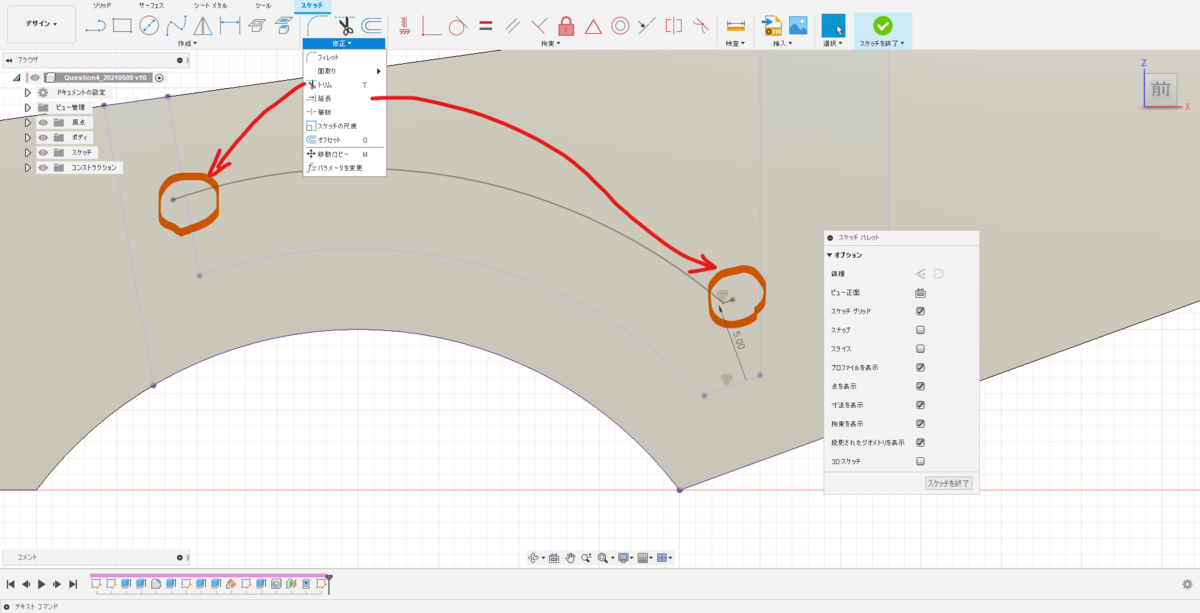Hide the ボディ folder via eye icon
This screenshot has width=1200, height=613.
(43, 137)
